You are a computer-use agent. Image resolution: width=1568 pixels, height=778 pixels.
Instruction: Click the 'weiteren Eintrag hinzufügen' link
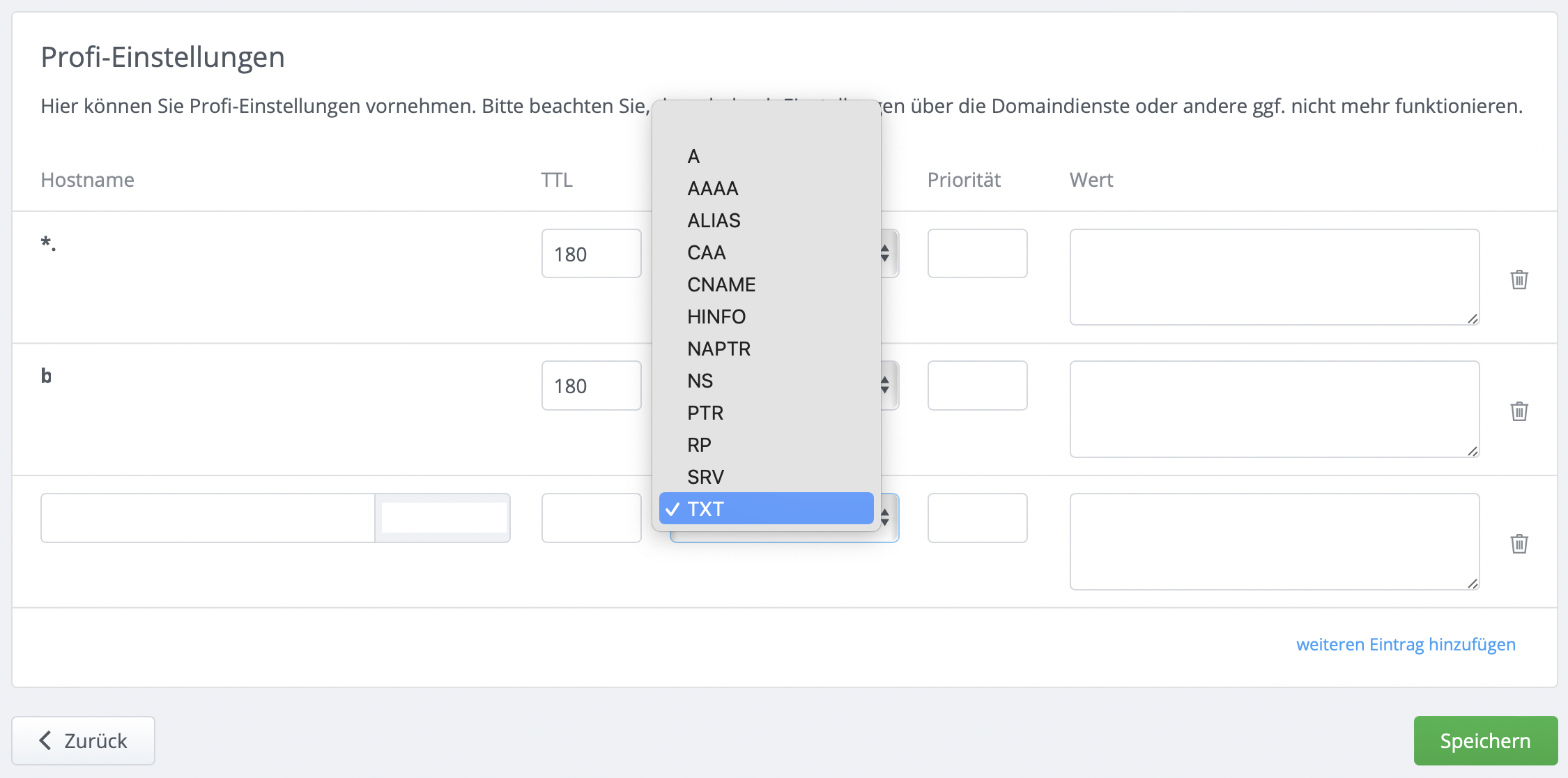coord(1406,644)
